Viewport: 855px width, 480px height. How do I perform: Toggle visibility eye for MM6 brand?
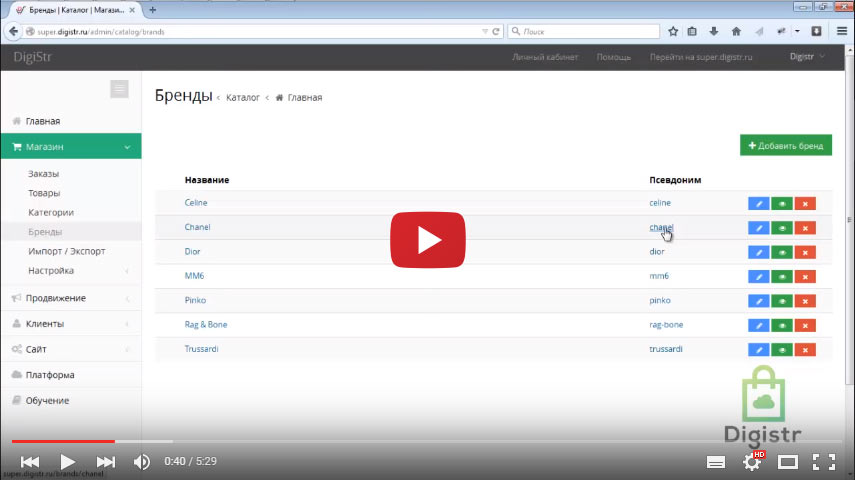[x=782, y=277]
